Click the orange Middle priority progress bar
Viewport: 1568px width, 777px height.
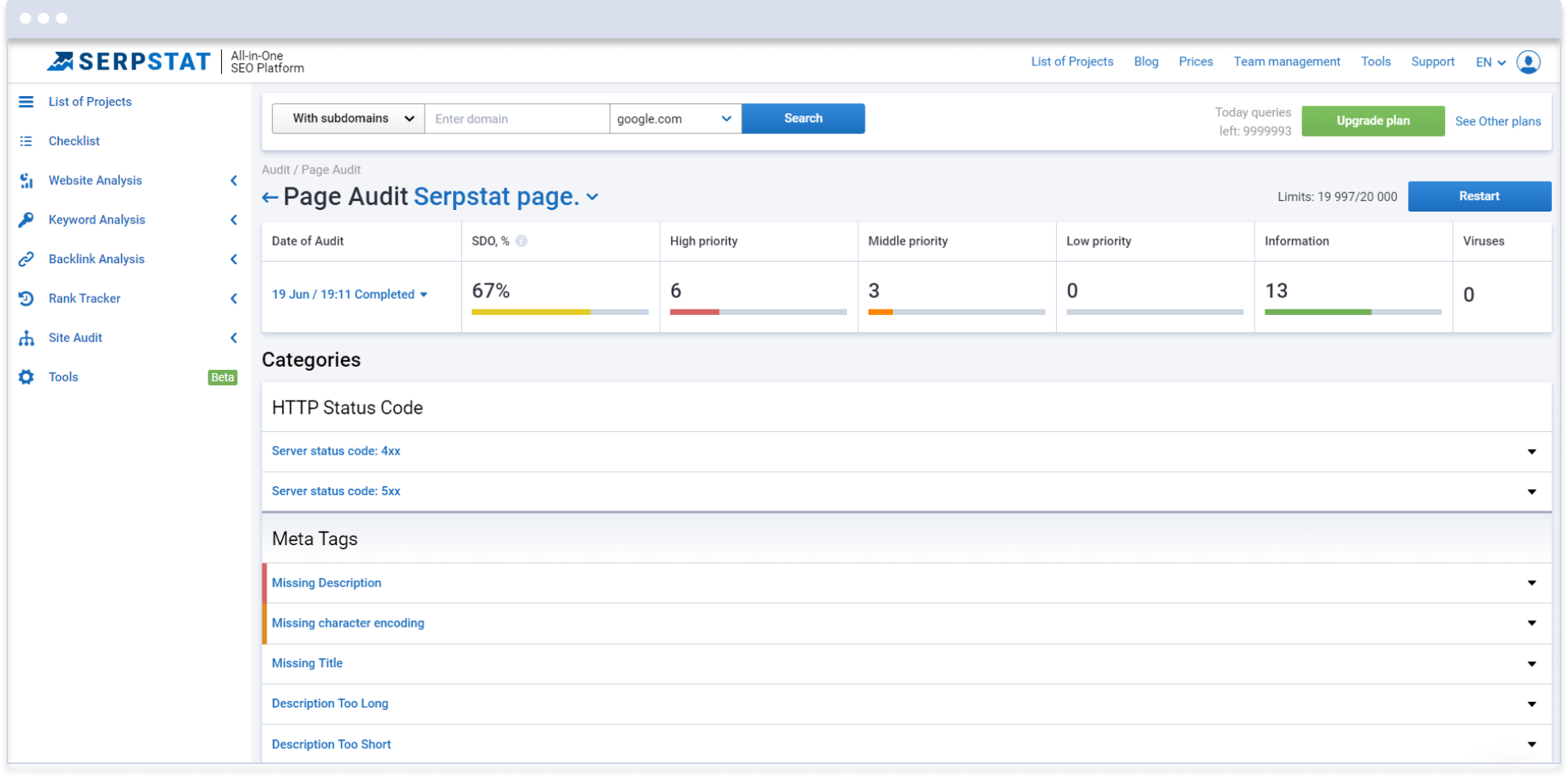(x=956, y=312)
